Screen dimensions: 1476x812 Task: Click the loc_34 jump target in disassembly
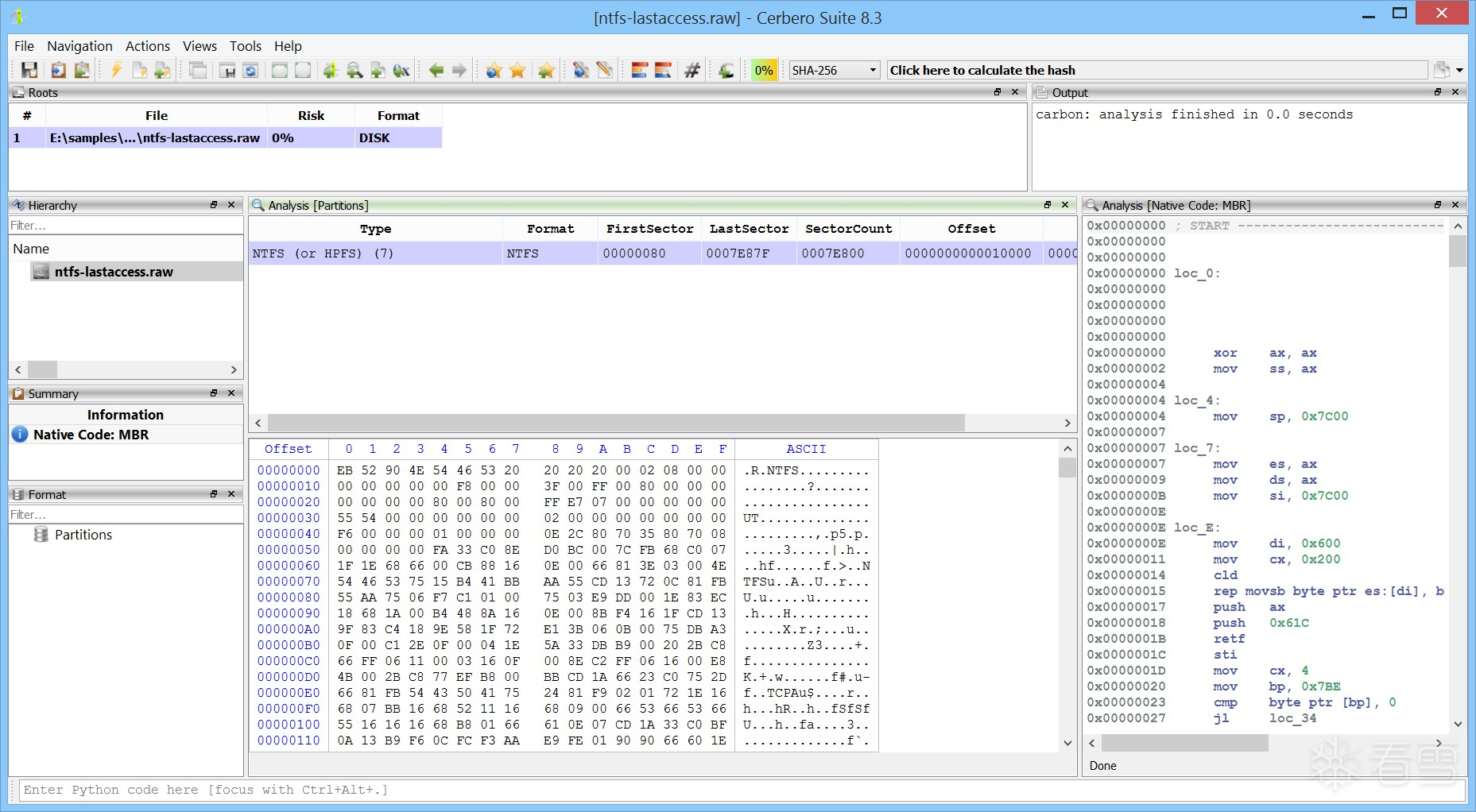click(1292, 718)
